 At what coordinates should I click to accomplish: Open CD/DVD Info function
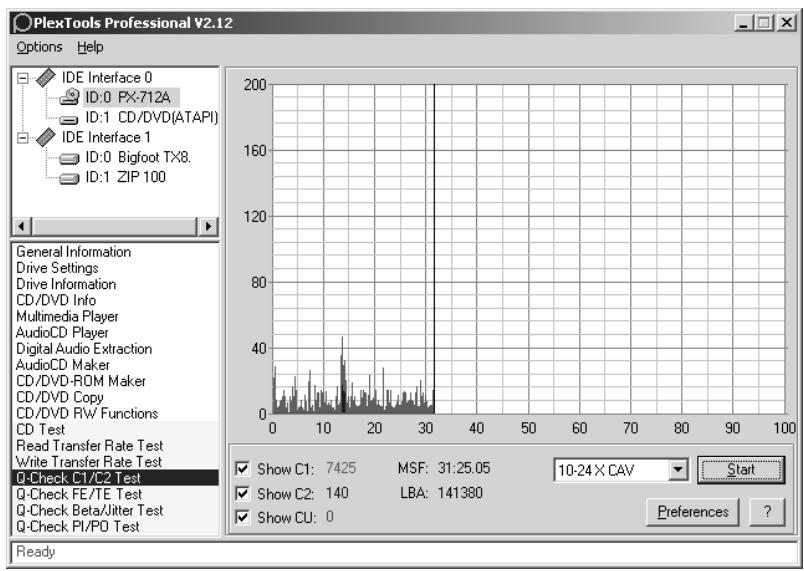[x=56, y=300]
